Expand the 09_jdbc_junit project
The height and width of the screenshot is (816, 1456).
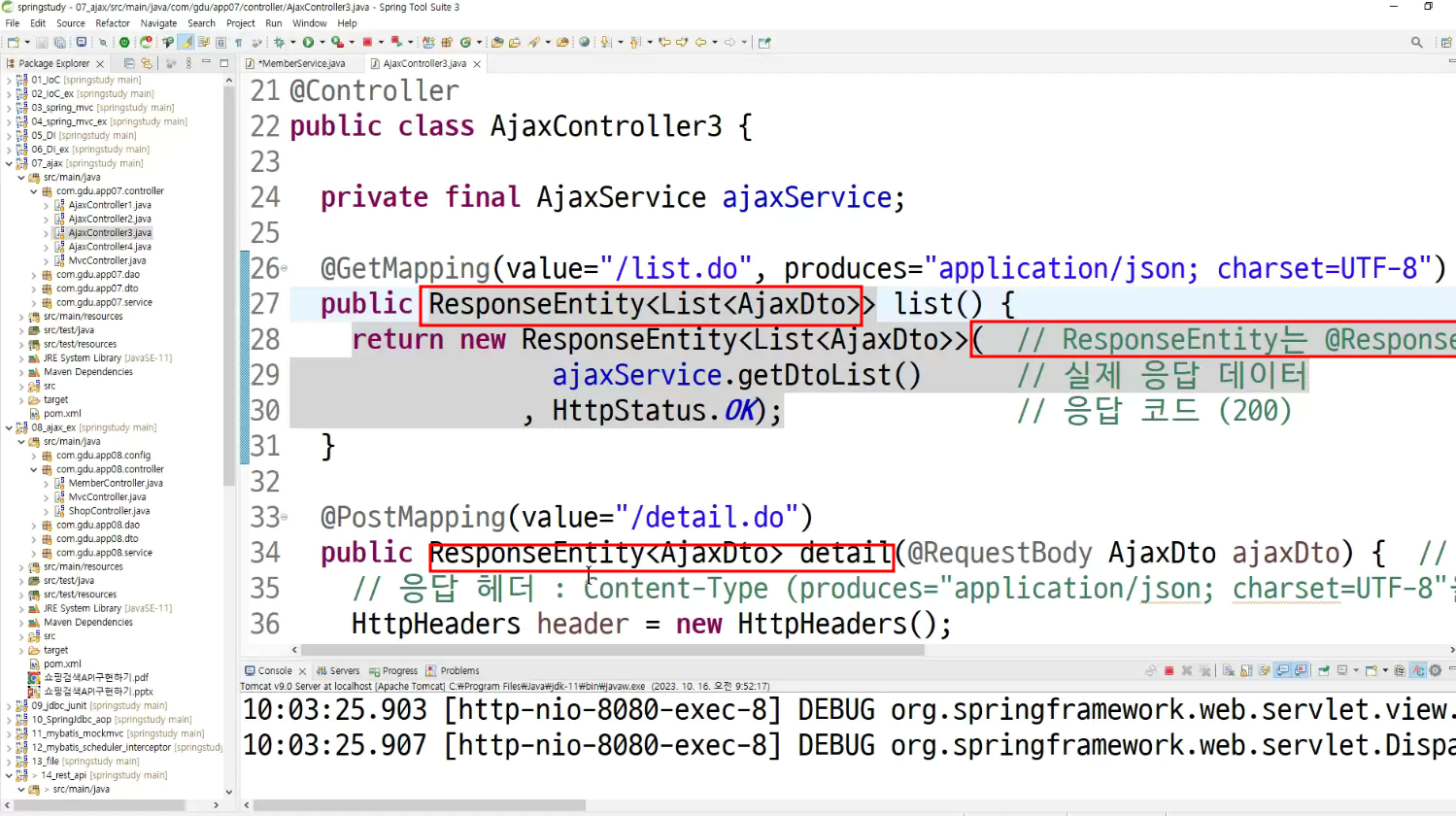[9, 706]
